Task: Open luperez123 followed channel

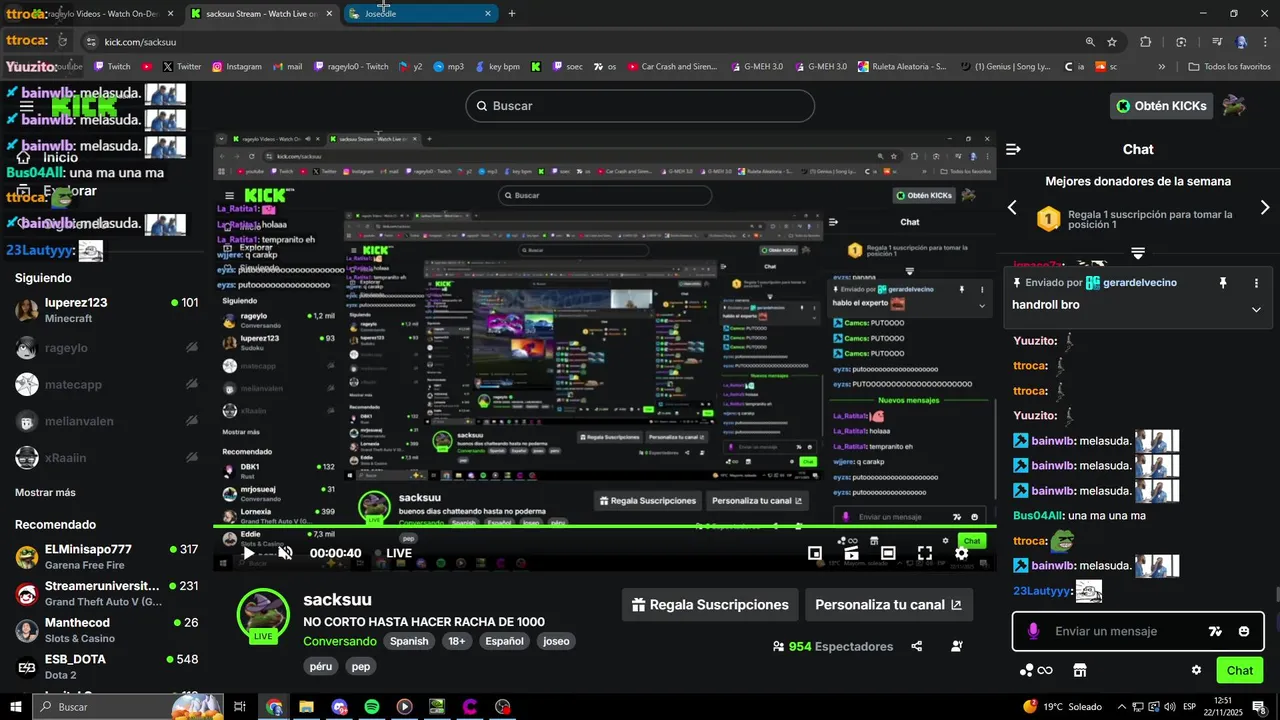Action: click(x=106, y=310)
